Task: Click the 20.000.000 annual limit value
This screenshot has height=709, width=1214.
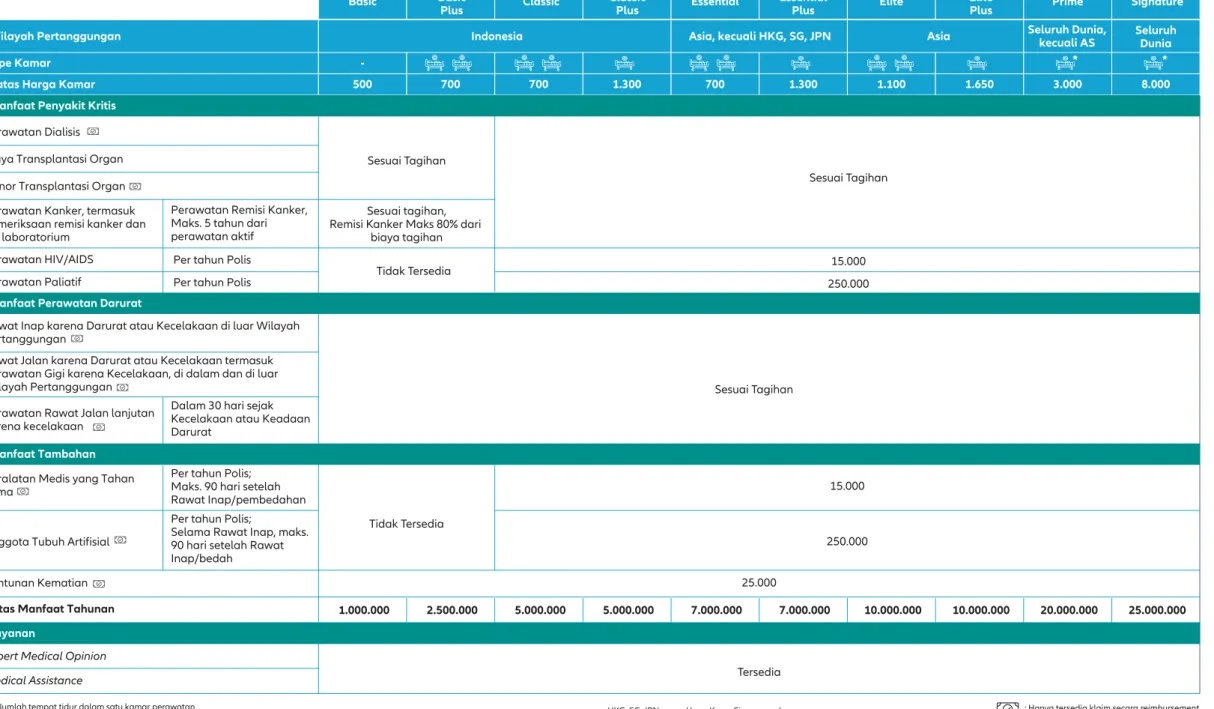Action: click(x=1067, y=610)
